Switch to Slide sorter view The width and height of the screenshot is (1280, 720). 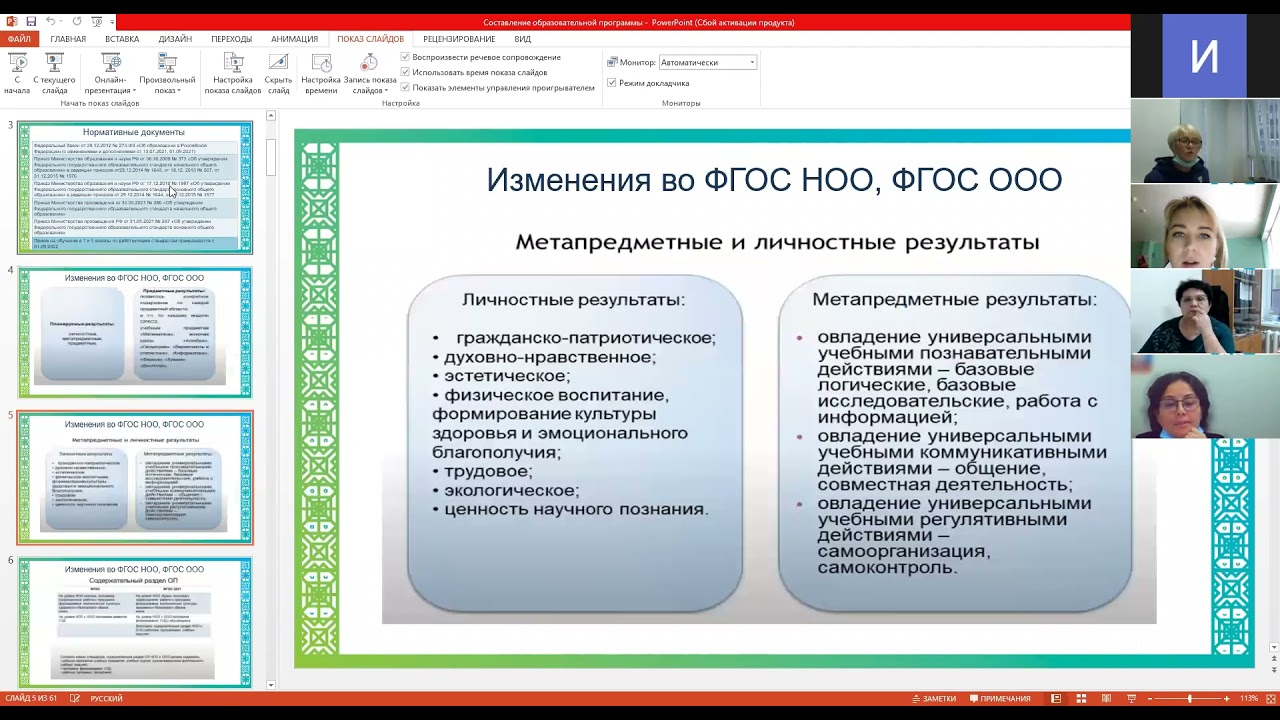(x=1082, y=698)
